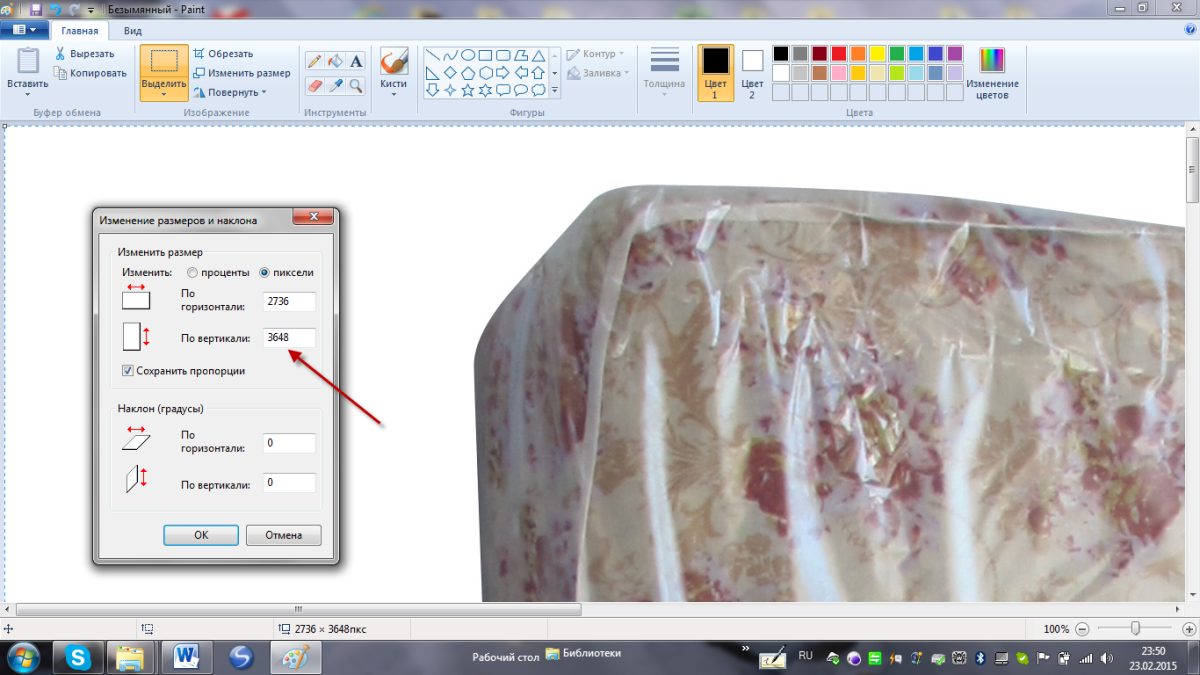Click the zoom slider handle
1200x675 pixels.
[1135, 628]
